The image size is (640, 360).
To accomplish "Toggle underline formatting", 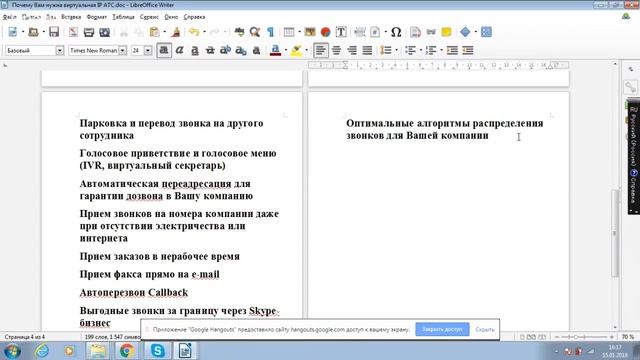I will (195, 50).
